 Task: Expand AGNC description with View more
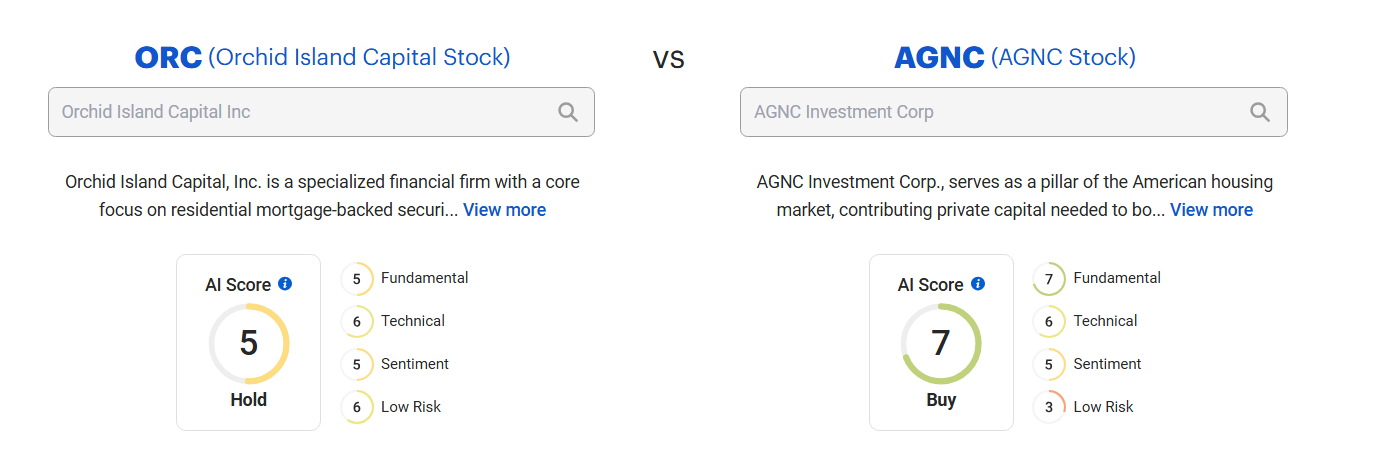pyautogui.click(x=1211, y=210)
